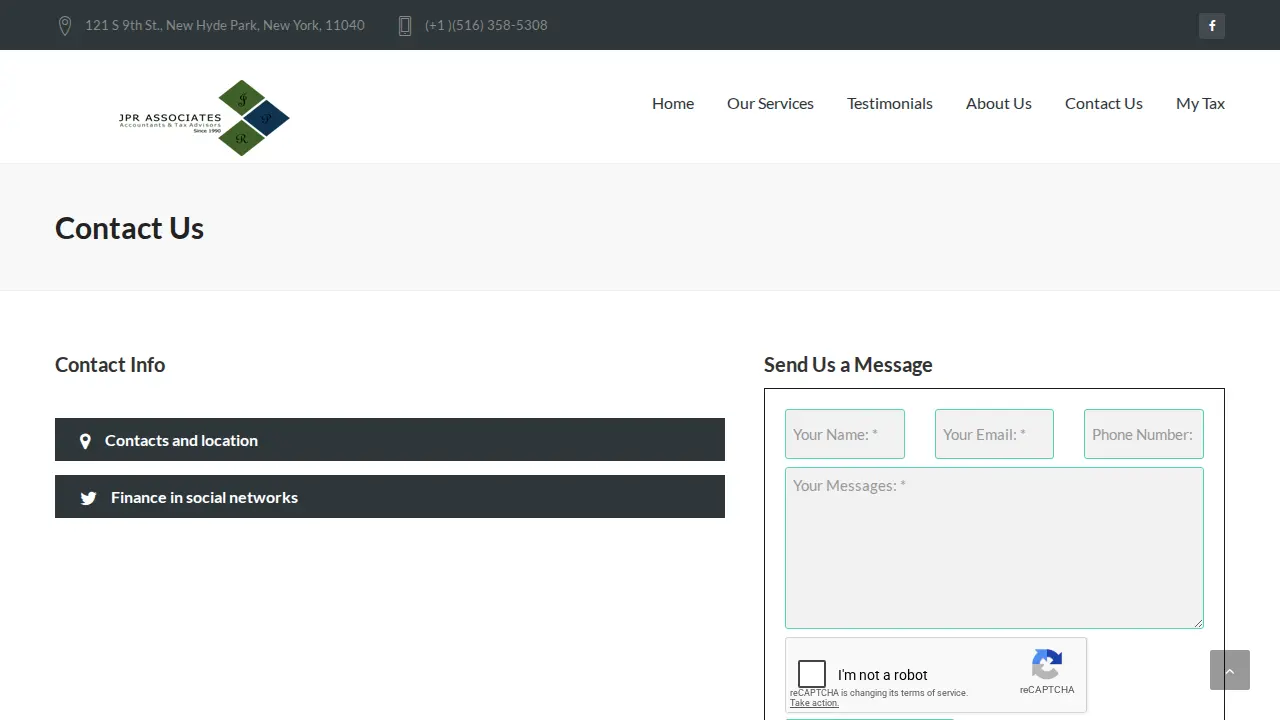This screenshot has height=720, width=1280.
Task: Focus the Your Name input field
Action: click(x=845, y=434)
